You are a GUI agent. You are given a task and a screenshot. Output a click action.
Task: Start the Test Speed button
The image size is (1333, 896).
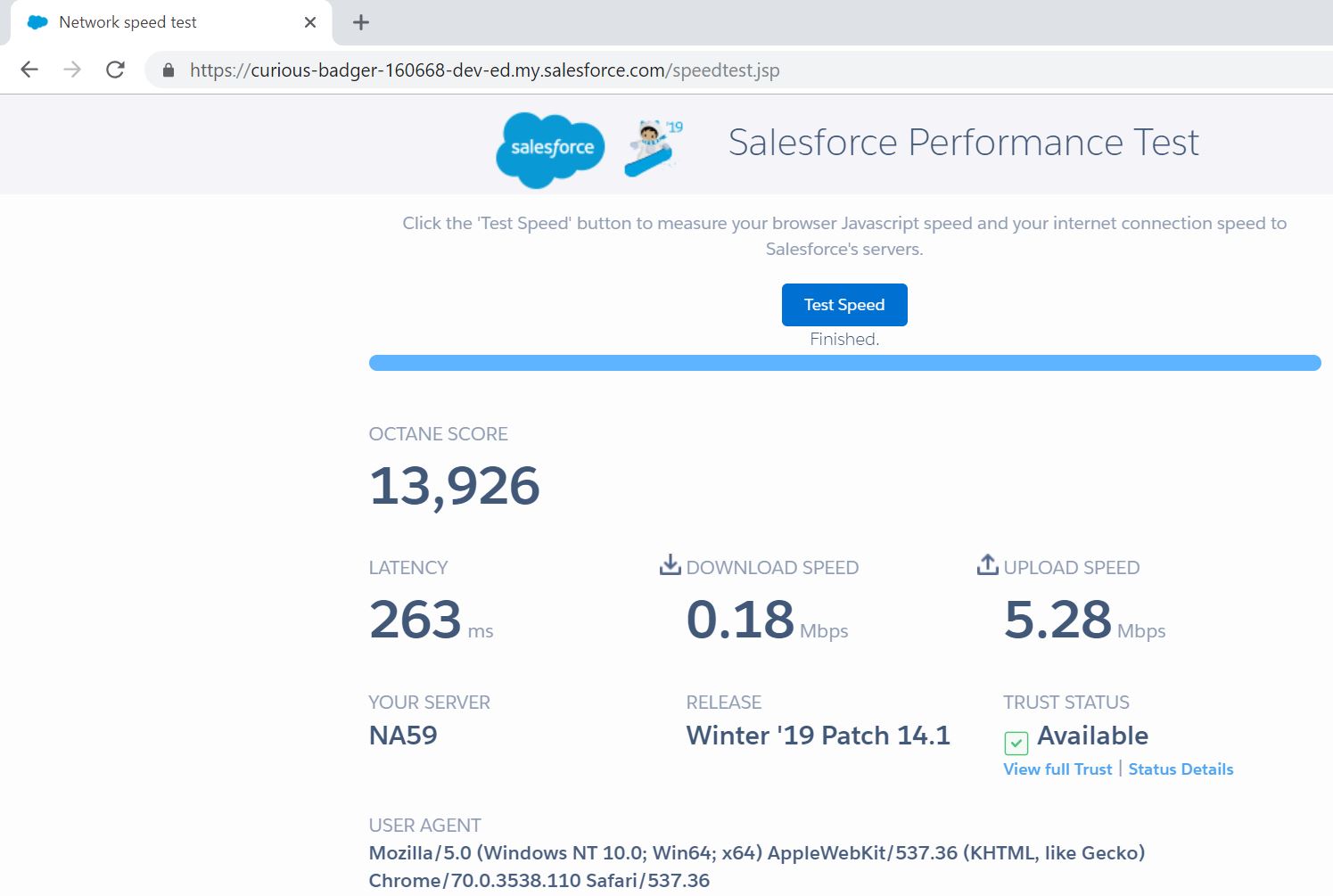pos(844,305)
